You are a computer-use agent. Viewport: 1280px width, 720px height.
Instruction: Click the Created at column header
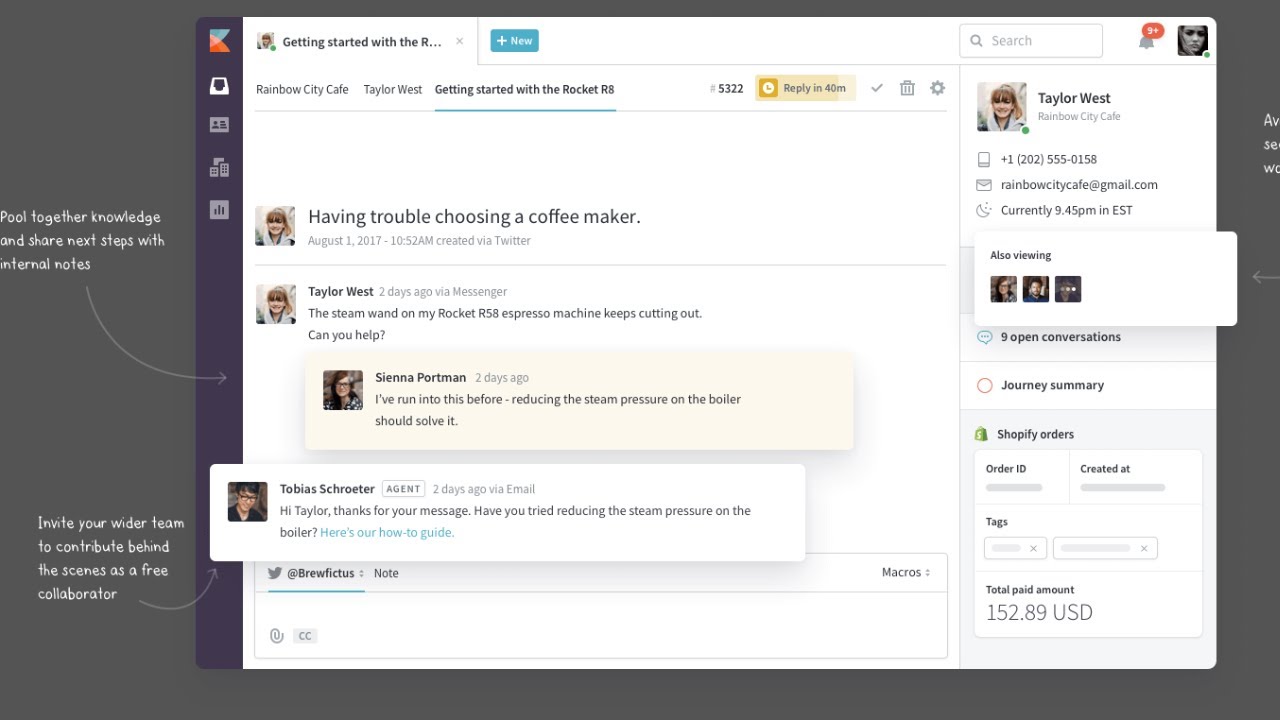(1105, 469)
